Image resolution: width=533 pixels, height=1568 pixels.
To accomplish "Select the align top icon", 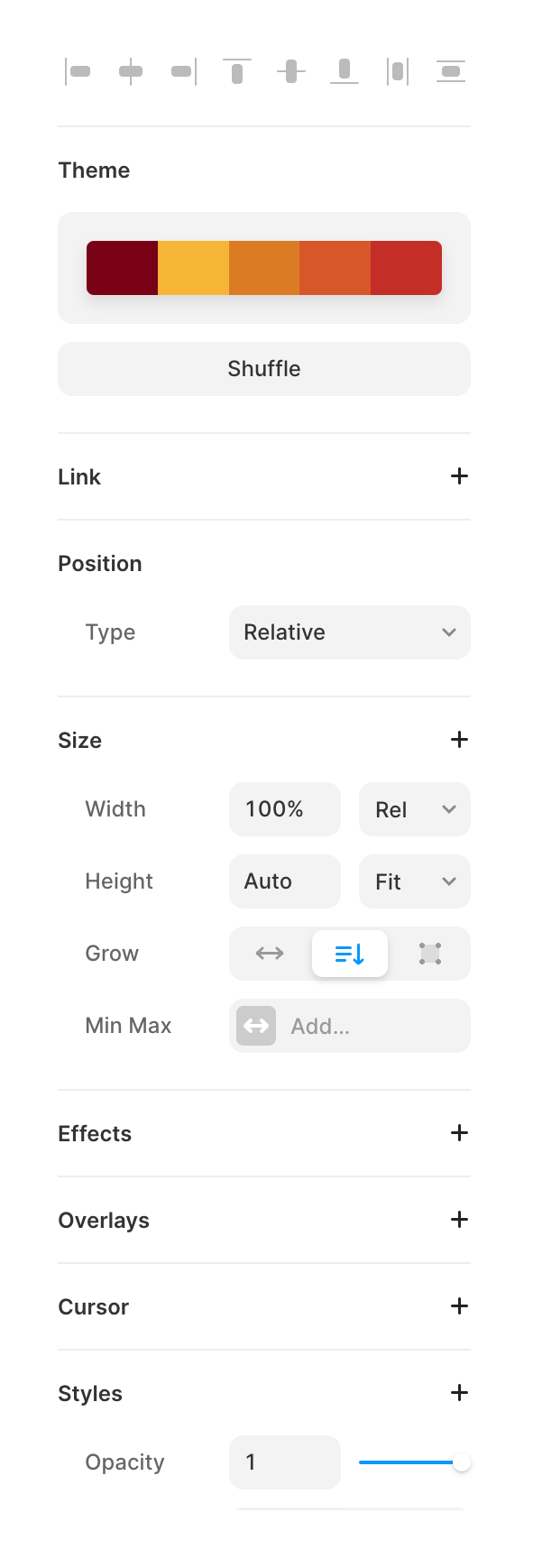I will (x=236, y=71).
